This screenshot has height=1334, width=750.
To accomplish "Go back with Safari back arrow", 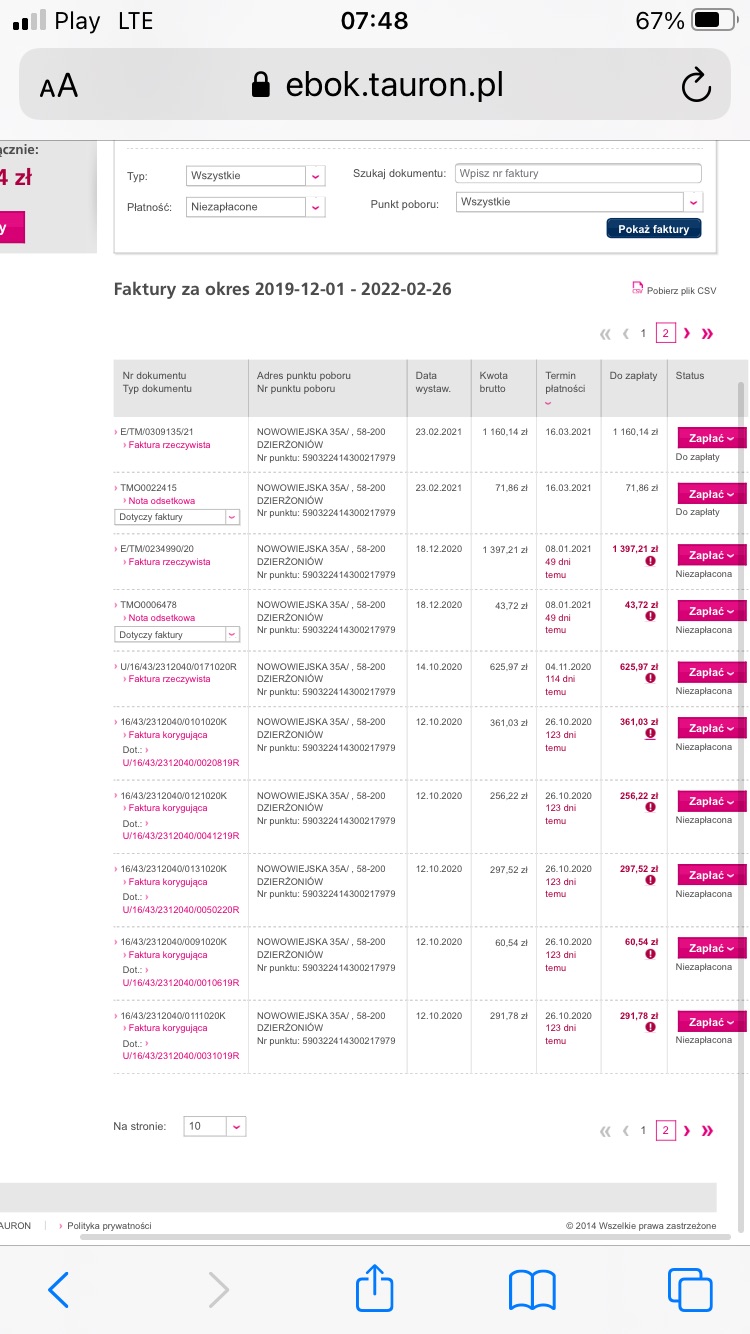I will pyautogui.click(x=59, y=1290).
